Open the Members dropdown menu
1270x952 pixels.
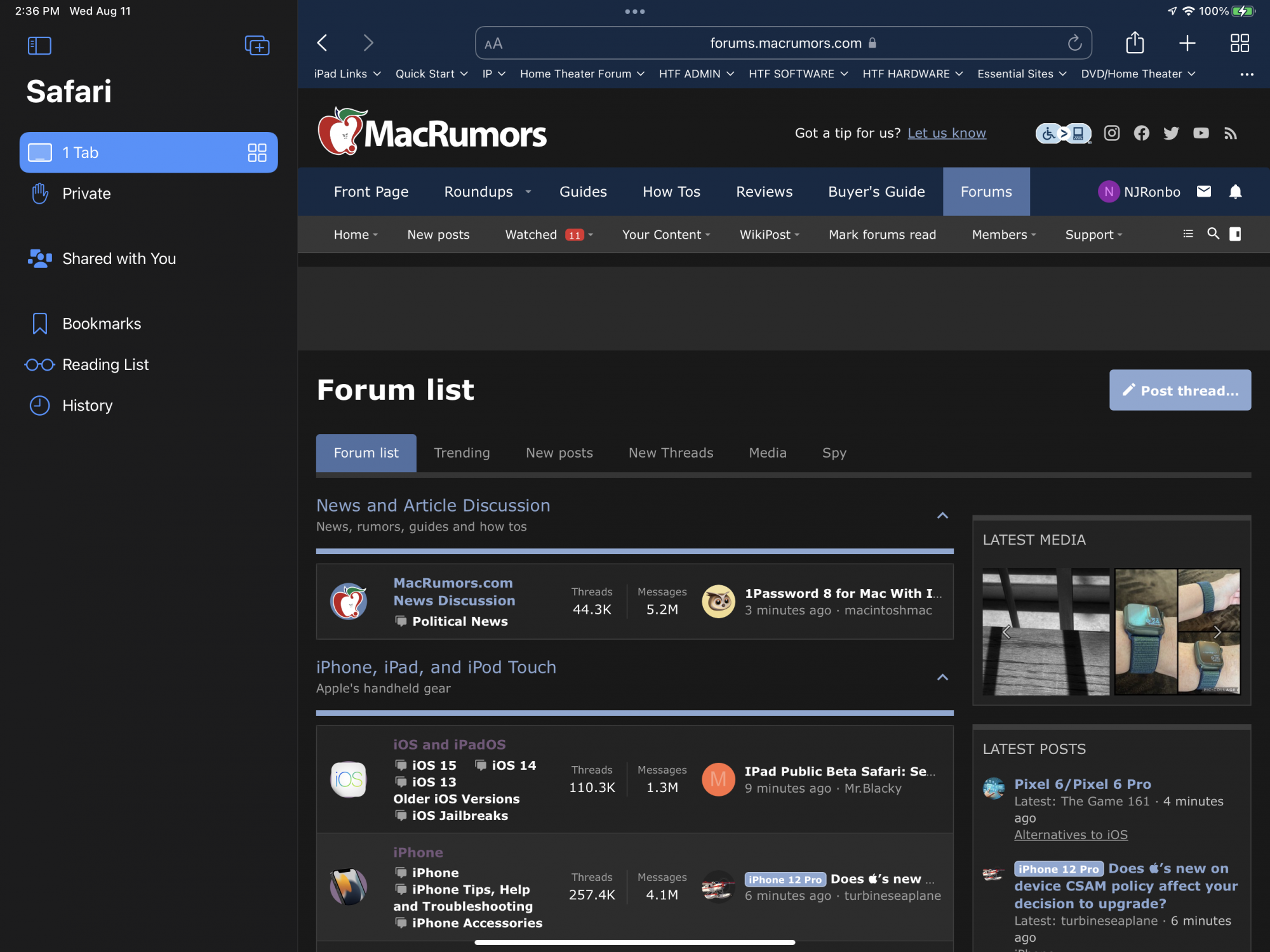point(1004,235)
